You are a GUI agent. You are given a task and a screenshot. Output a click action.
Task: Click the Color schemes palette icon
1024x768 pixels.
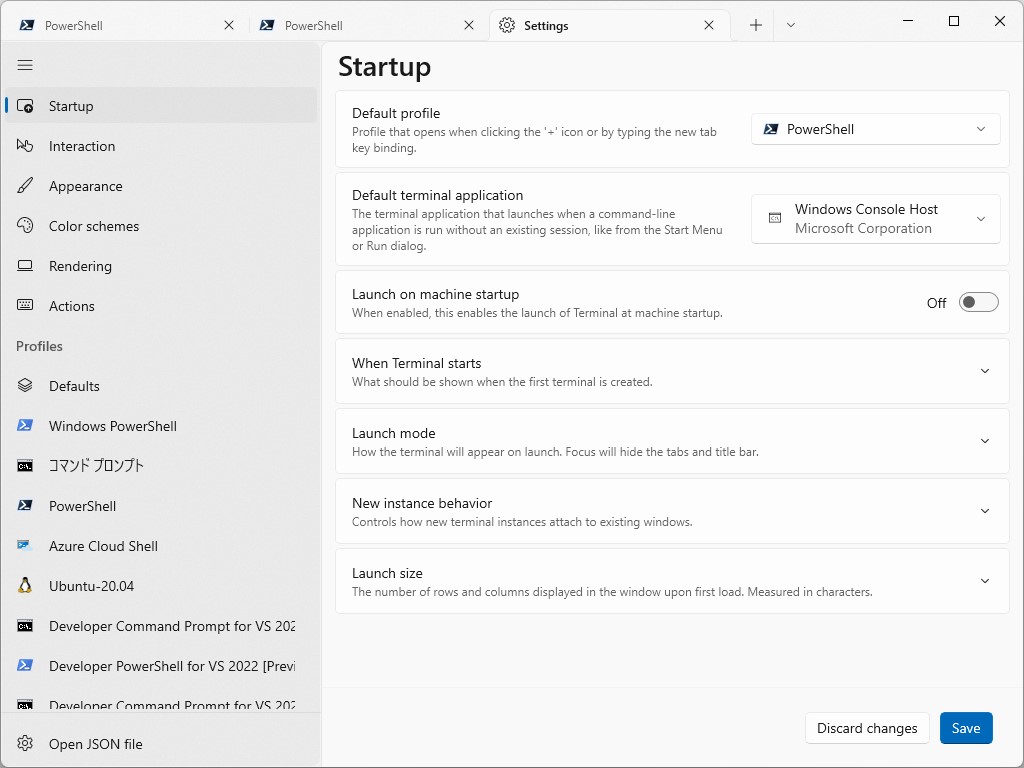coord(26,226)
